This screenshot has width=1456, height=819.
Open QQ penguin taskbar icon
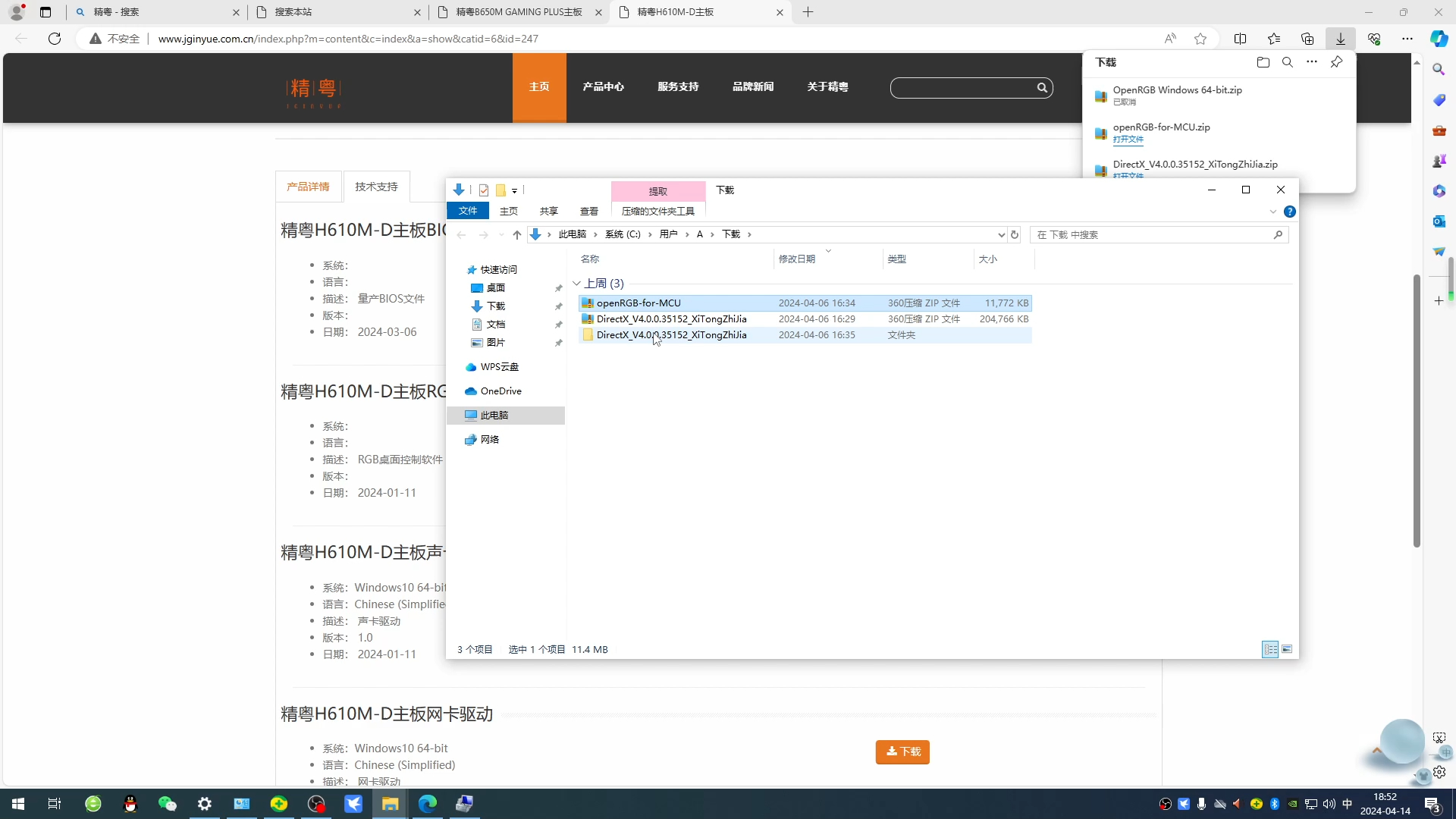(x=130, y=804)
